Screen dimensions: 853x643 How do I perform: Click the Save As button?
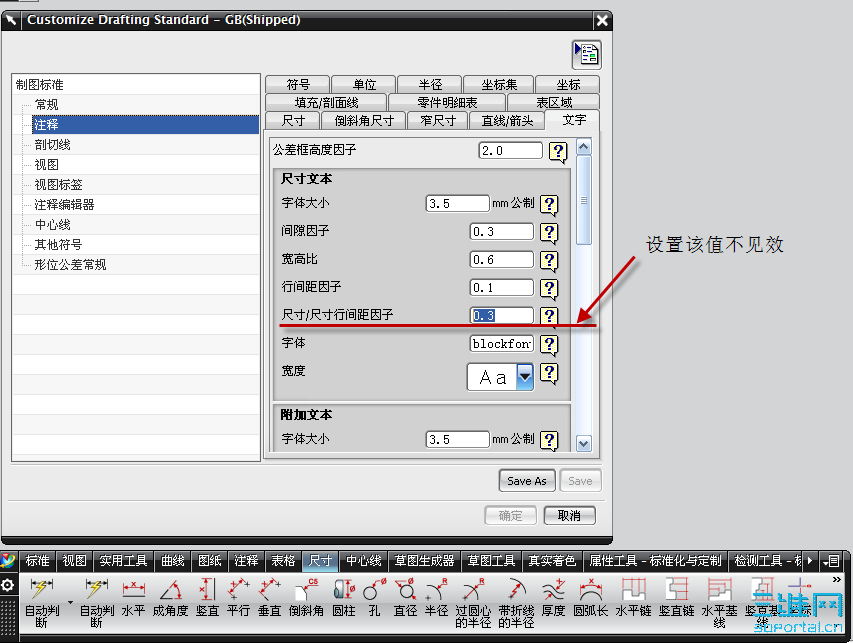pyautogui.click(x=527, y=481)
